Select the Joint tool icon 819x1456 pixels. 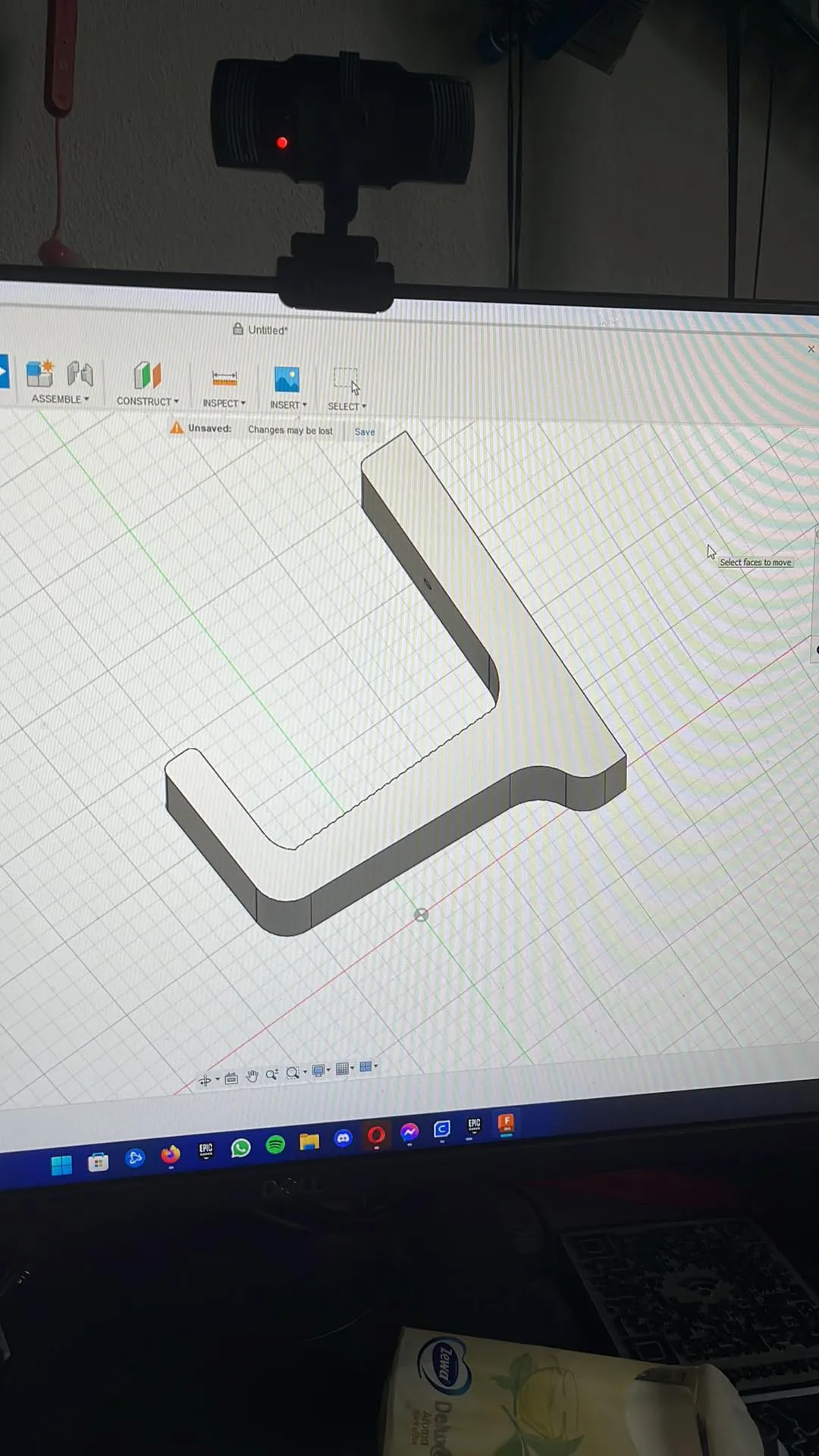80,374
